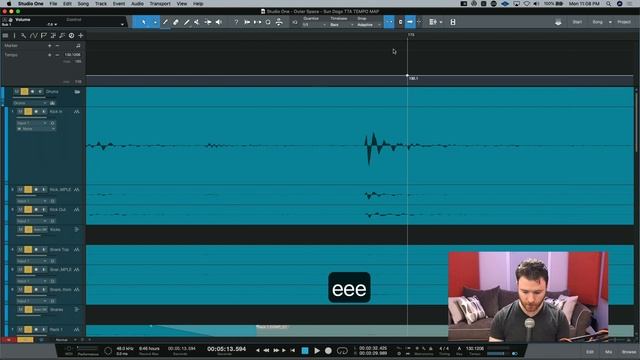The width and height of the screenshot is (640, 360).
Task: Switch to the Project page
Action: pyautogui.click(x=624, y=22)
